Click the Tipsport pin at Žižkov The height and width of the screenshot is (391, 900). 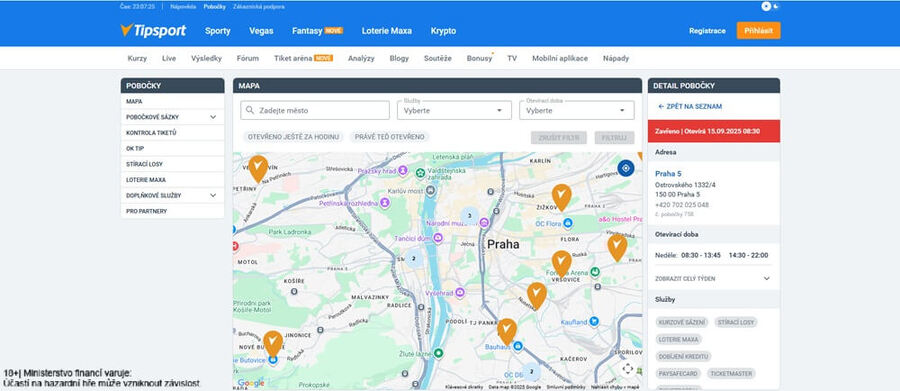point(561,198)
